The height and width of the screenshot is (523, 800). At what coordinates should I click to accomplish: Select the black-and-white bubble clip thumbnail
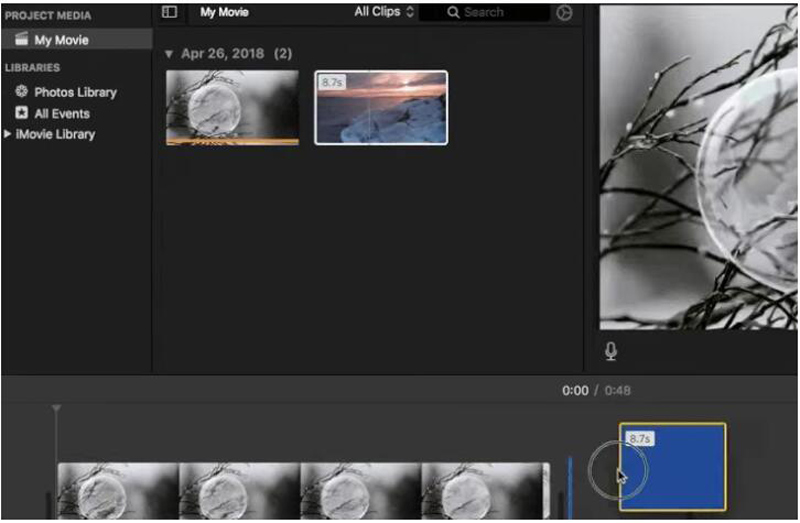coord(232,107)
